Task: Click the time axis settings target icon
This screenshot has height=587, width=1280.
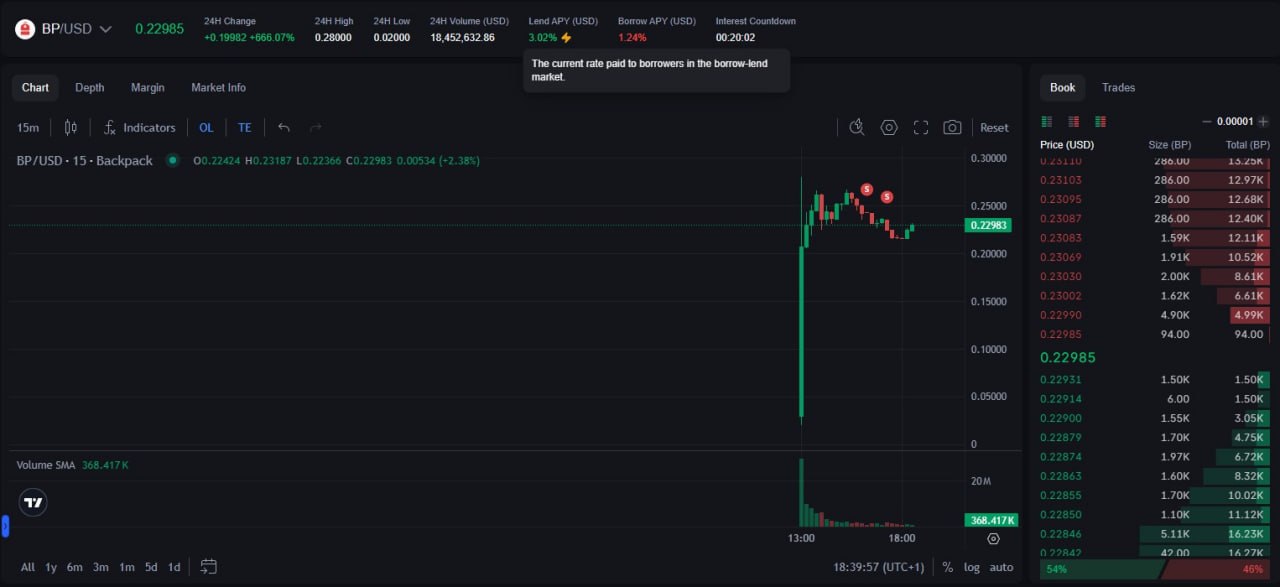Action: coord(993,538)
